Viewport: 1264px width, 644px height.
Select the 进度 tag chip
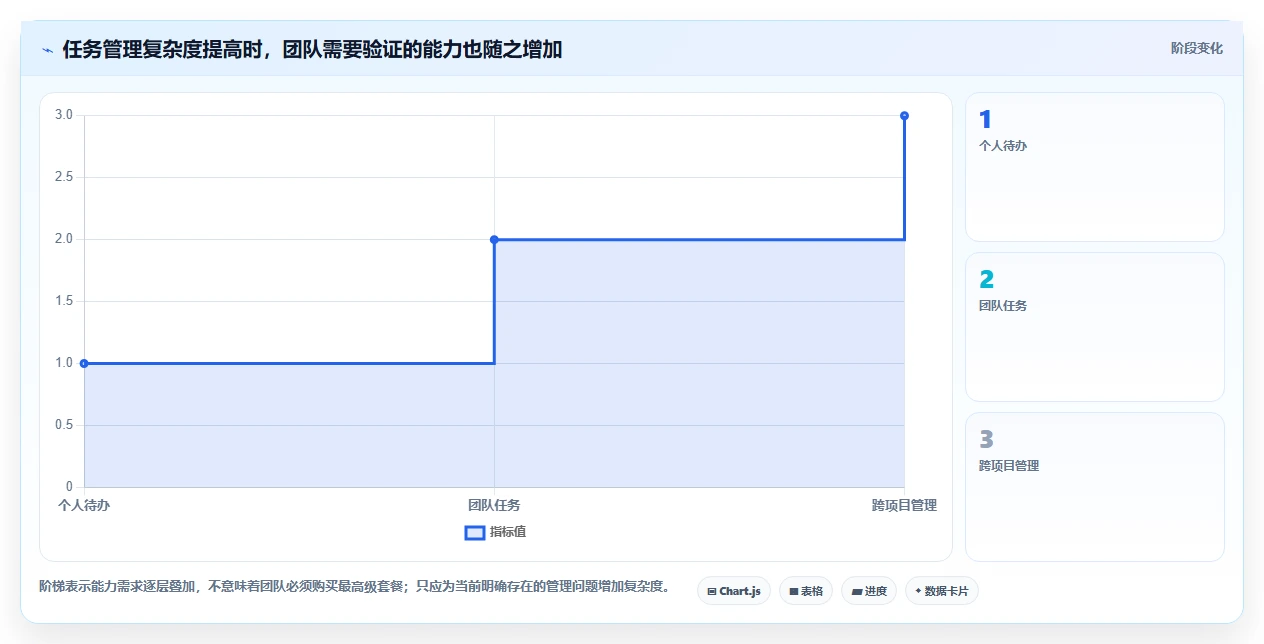coord(869,591)
